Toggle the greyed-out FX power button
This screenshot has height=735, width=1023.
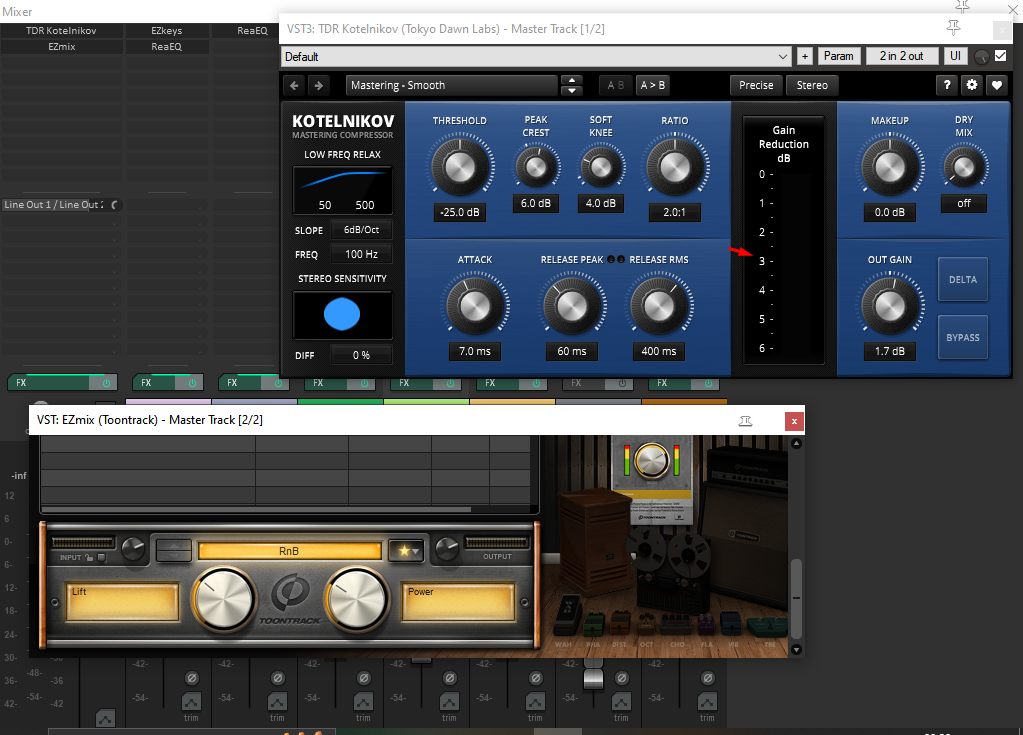(x=622, y=383)
